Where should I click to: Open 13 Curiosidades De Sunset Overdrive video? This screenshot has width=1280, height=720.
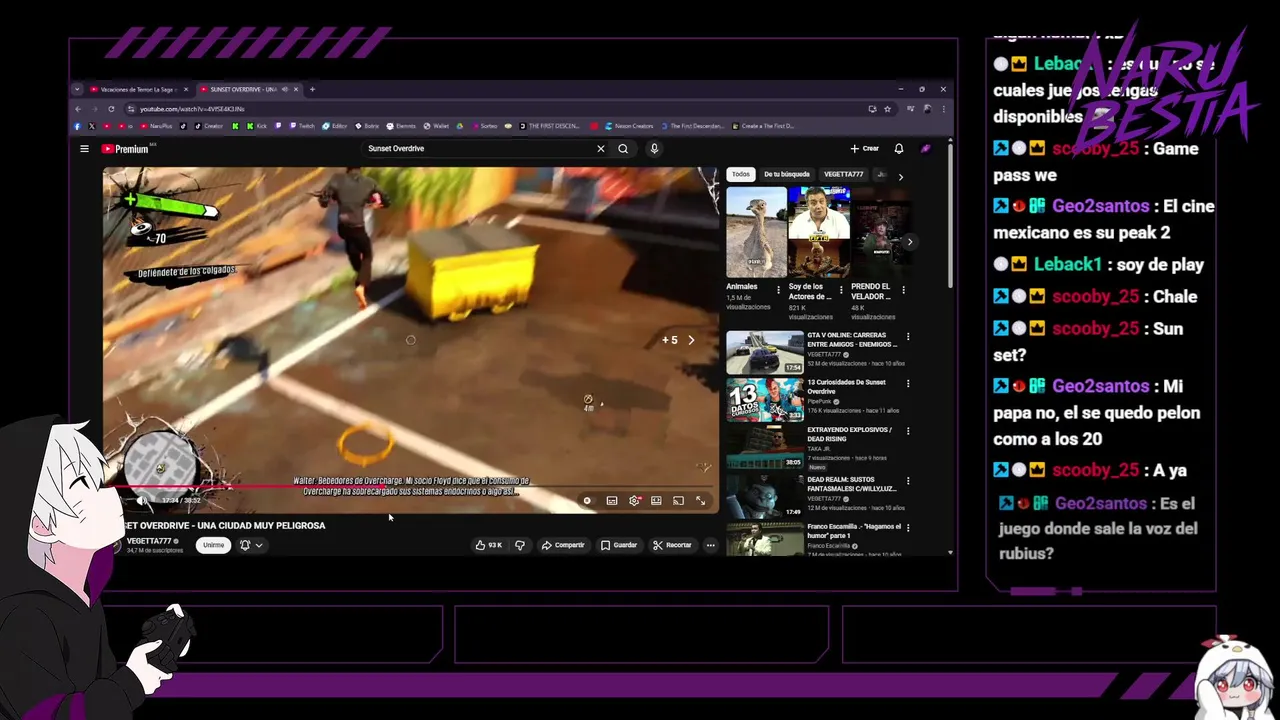765,400
